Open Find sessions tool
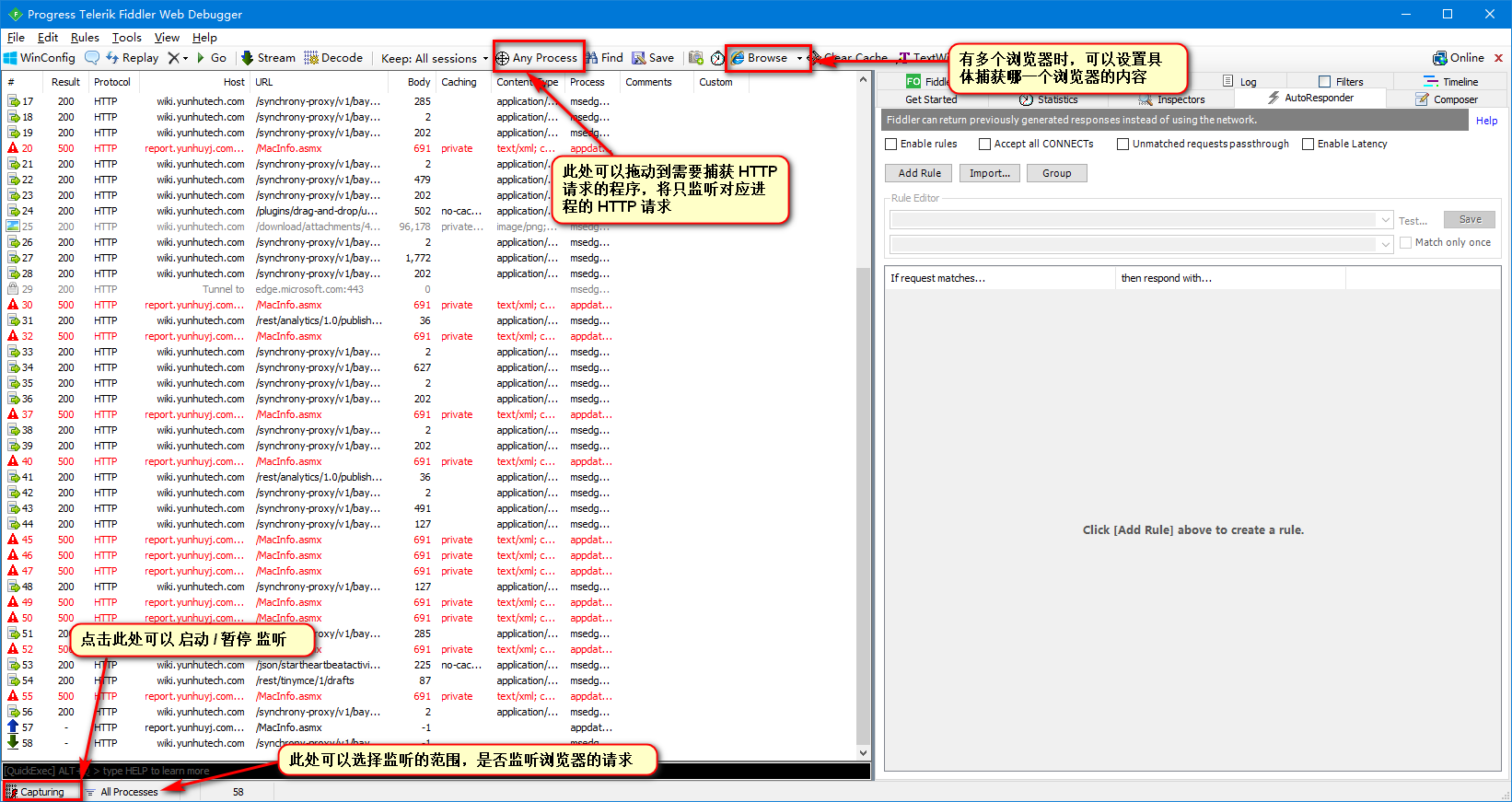The width and height of the screenshot is (1512, 802). click(605, 58)
